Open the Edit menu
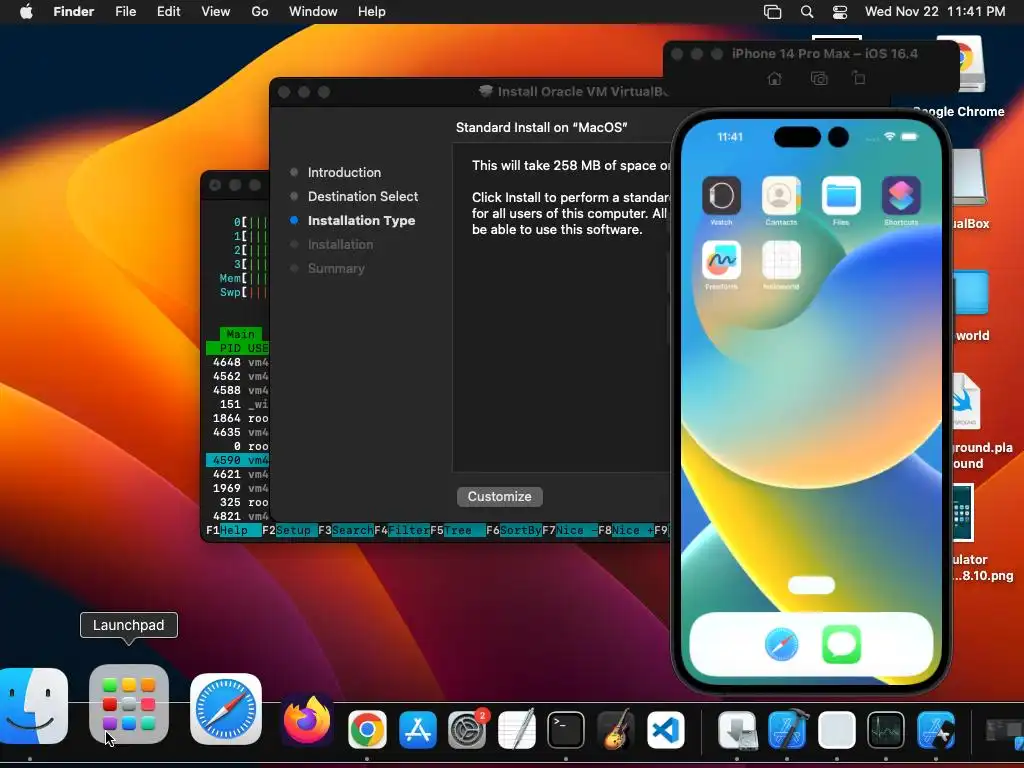The width and height of the screenshot is (1024, 768). point(168,12)
